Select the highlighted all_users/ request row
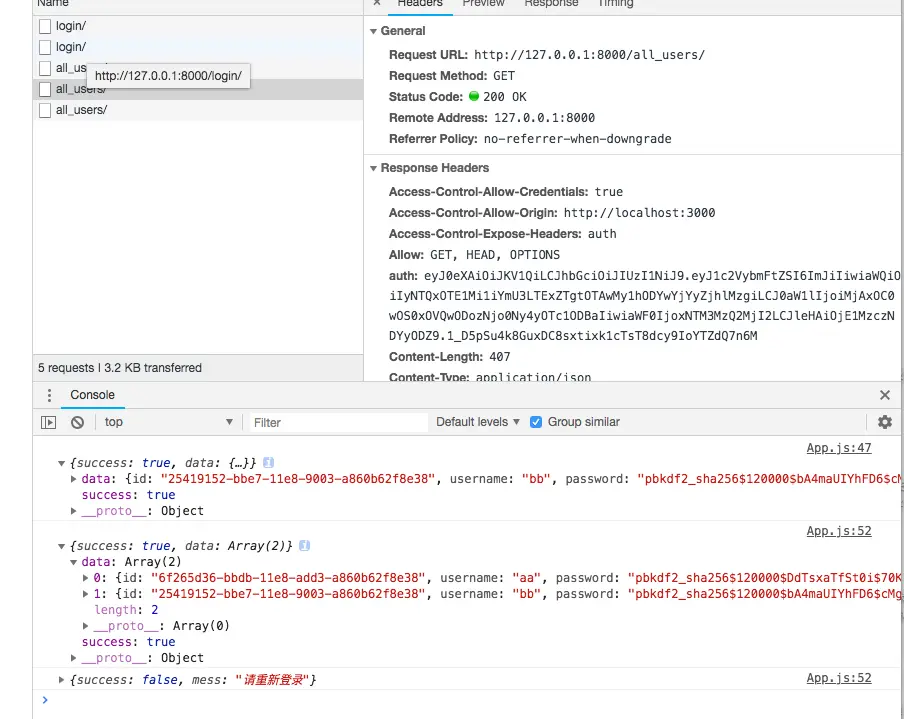Screen dimensions: 904x719 (x=198, y=89)
